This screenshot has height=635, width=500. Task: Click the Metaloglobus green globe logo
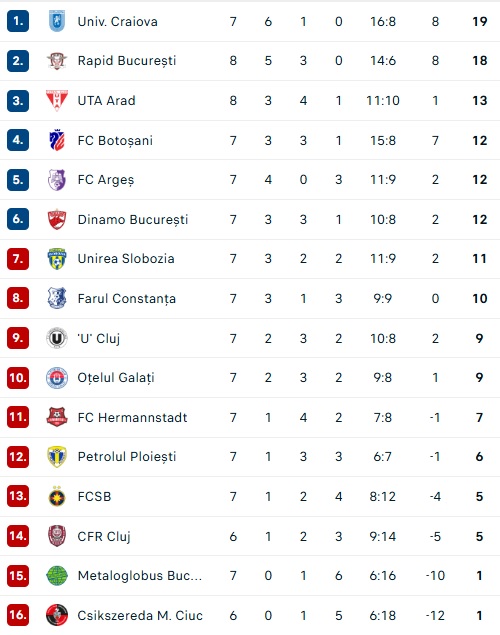tap(57, 575)
